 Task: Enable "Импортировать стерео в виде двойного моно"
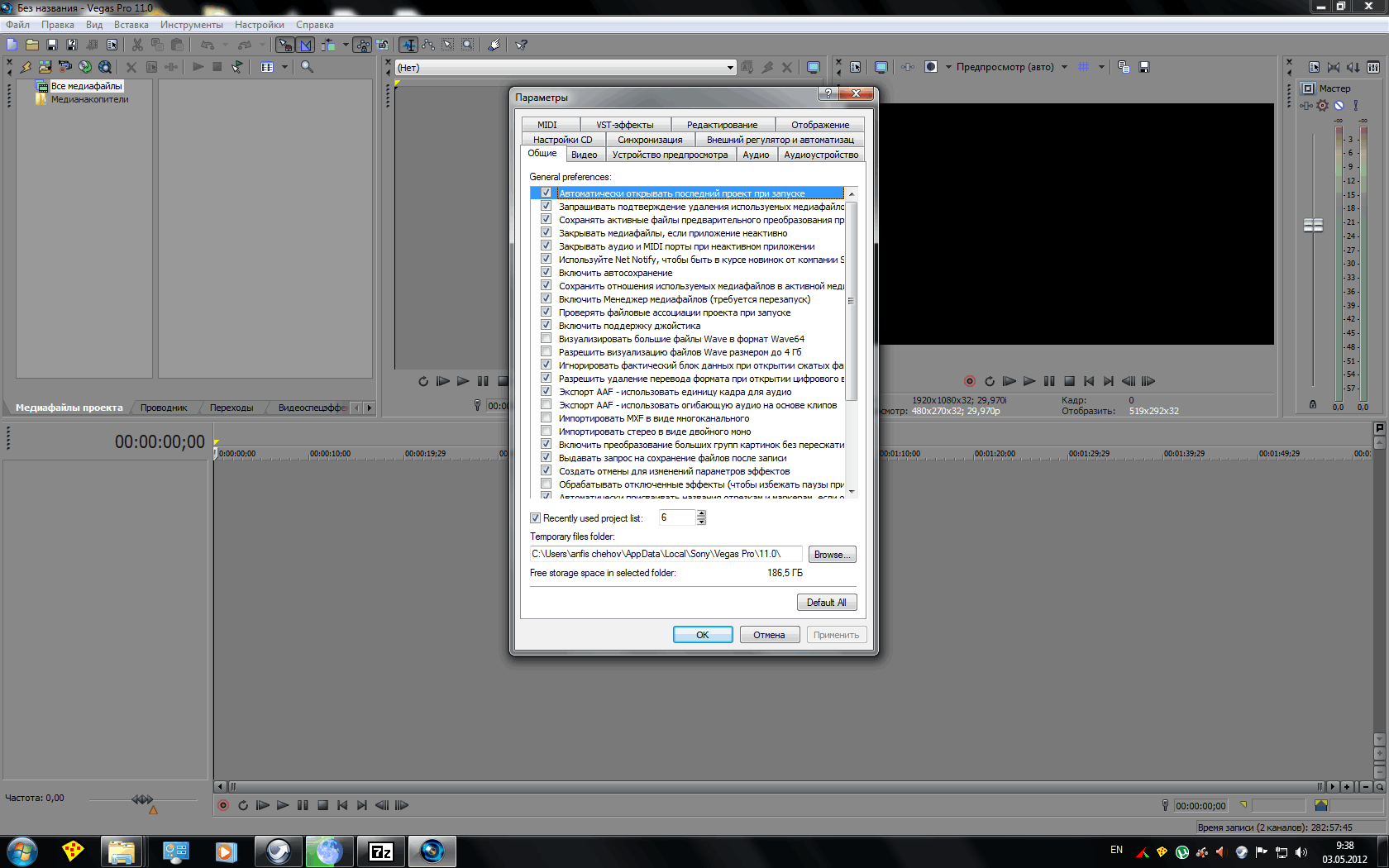click(546, 431)
